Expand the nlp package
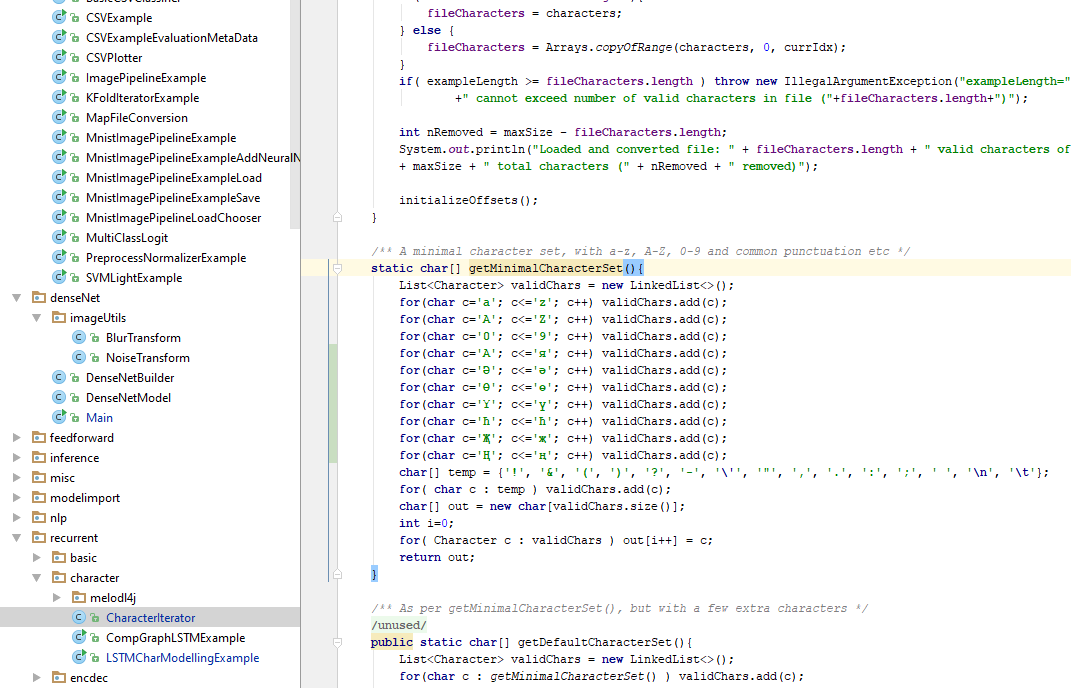The height and width of the screenshot is (688, 1071). pyautogui.click(x=16, y=518)
